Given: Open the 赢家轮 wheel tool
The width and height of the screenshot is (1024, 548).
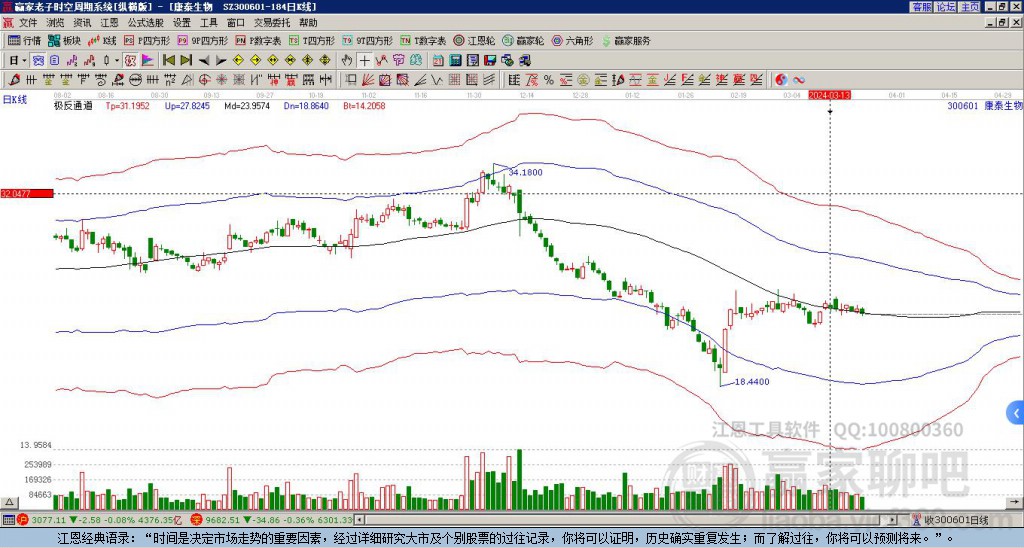Looking at the screenshot, I should [524, 40].
